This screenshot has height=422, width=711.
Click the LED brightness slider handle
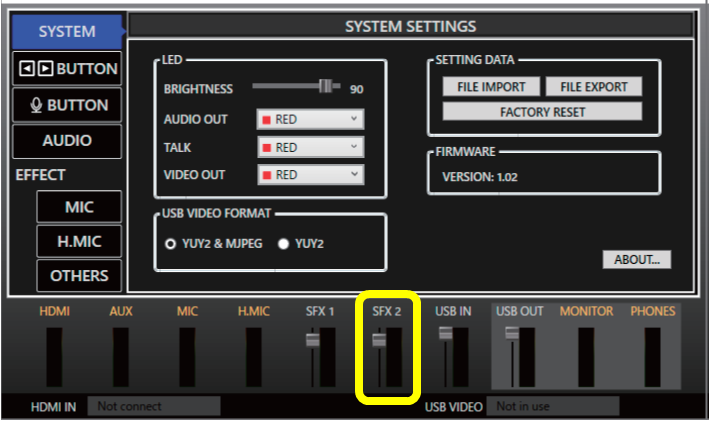click(x=325, y=87)
